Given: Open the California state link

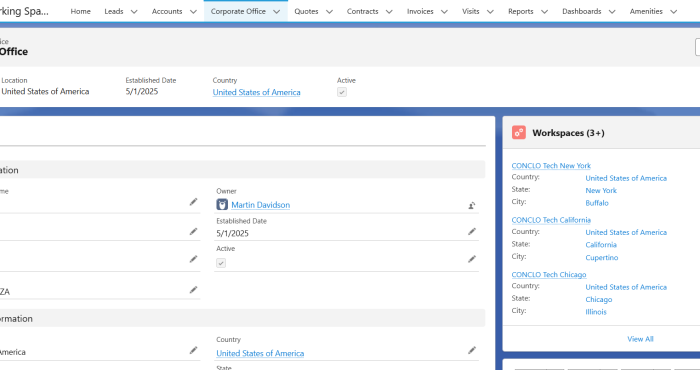Looking at the screenshot, I should 601,245.
